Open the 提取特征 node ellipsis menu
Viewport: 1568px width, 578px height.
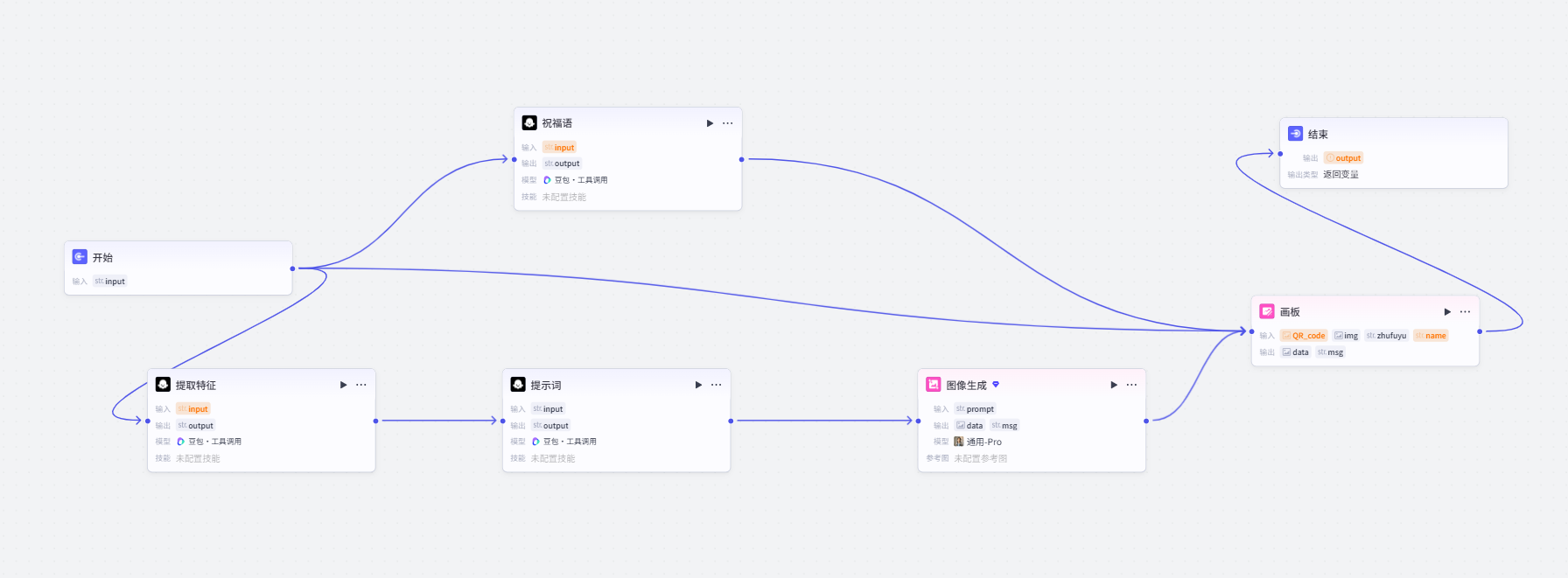pyautogui.click(x=360, y=385)
